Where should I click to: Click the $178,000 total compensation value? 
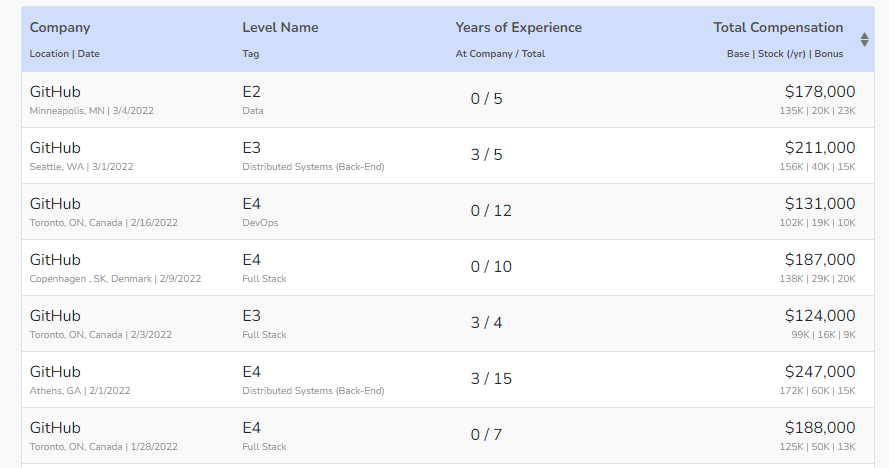click(x=820, y=91)
